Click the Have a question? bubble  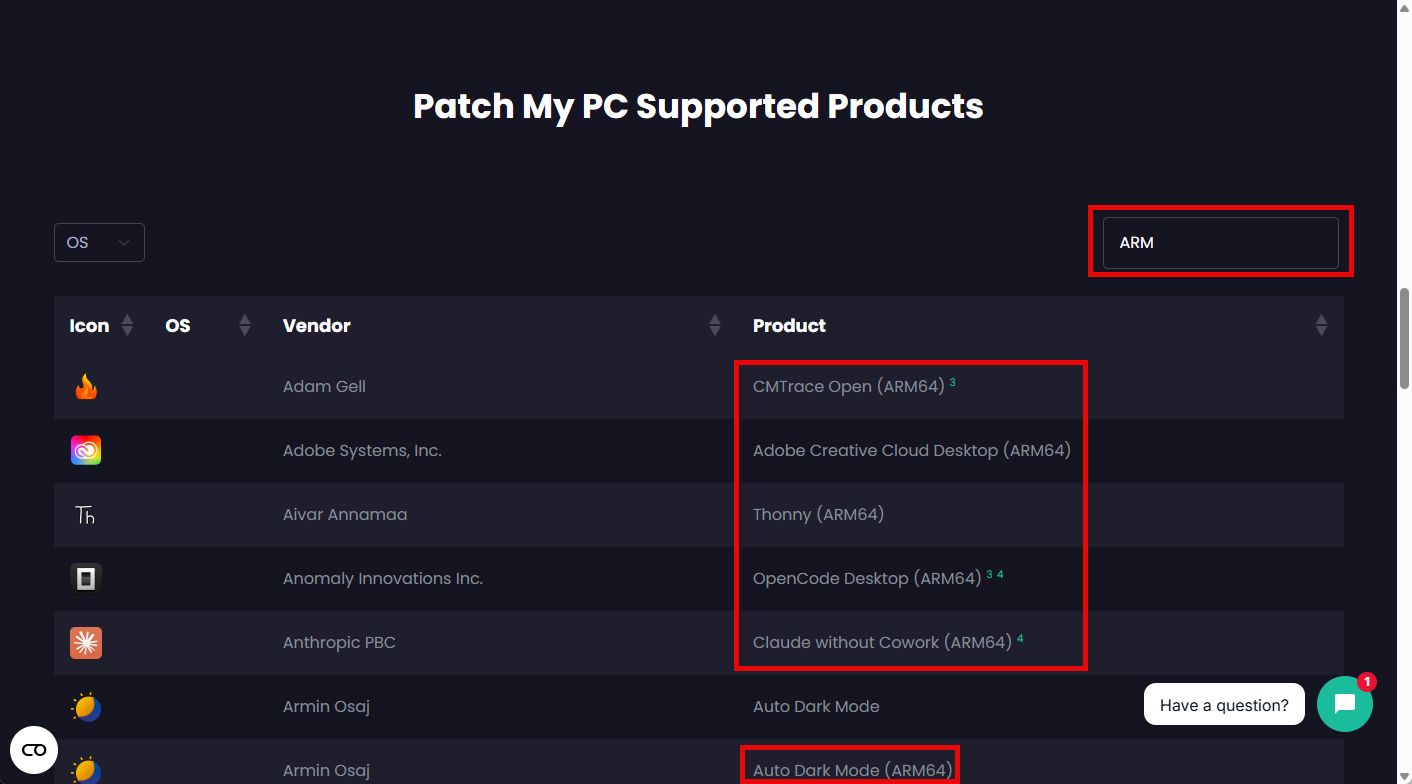1224,705
